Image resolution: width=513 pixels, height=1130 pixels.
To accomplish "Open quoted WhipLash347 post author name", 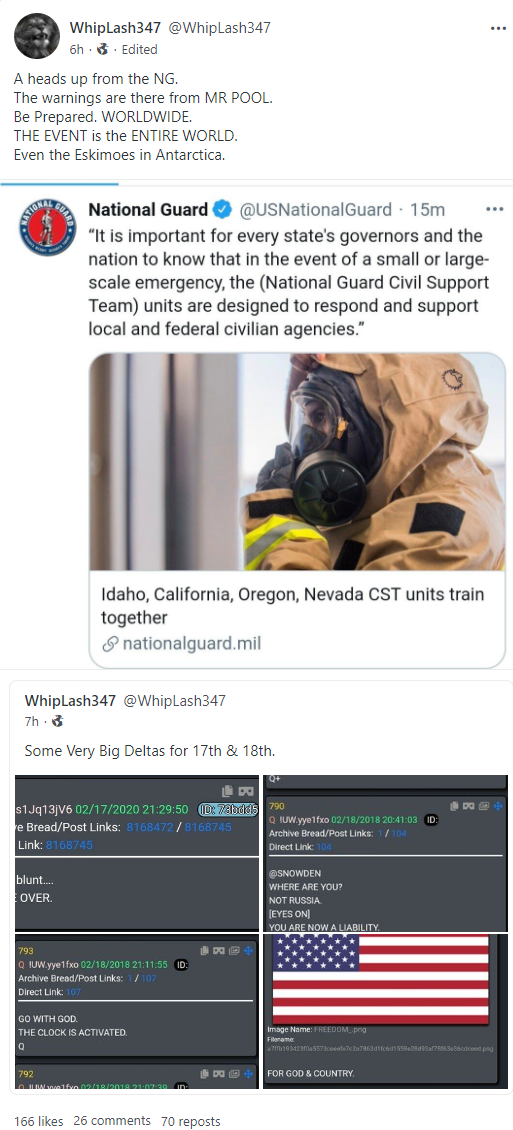I will coord(70,700).
